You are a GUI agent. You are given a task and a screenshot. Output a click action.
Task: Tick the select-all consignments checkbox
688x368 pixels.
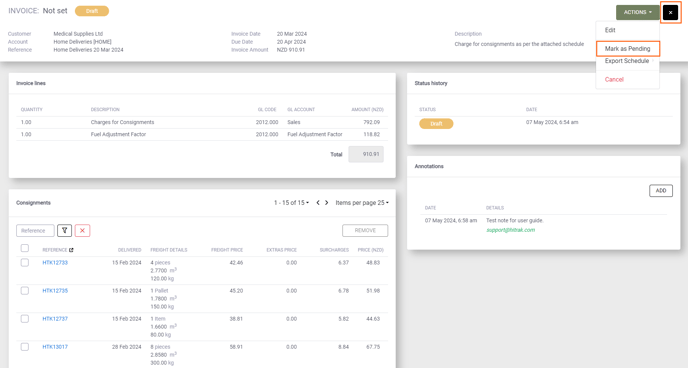click(25, 248)
